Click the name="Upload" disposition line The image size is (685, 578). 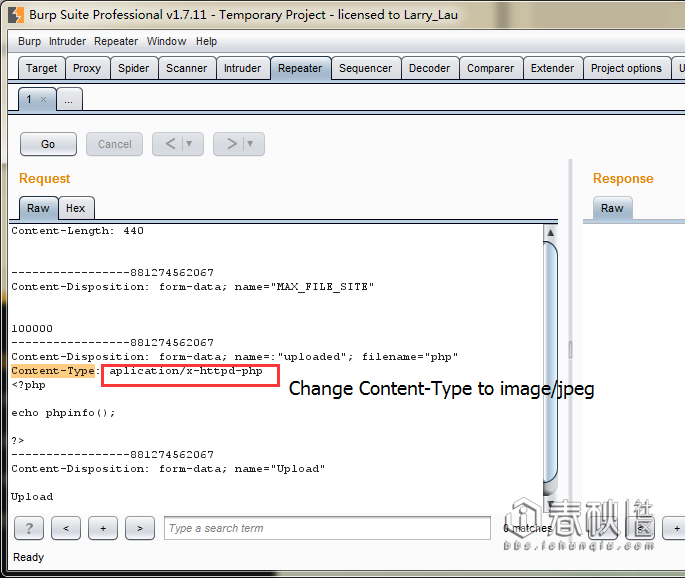point(168,468)
